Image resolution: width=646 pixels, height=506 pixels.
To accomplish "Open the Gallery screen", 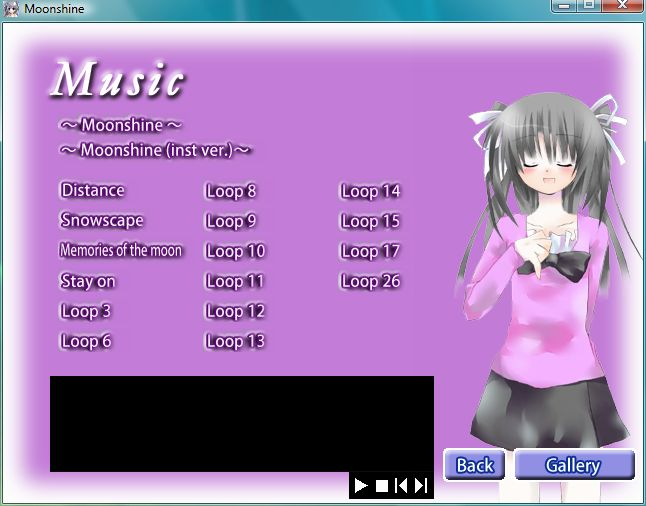I will [x=574, y=465].
